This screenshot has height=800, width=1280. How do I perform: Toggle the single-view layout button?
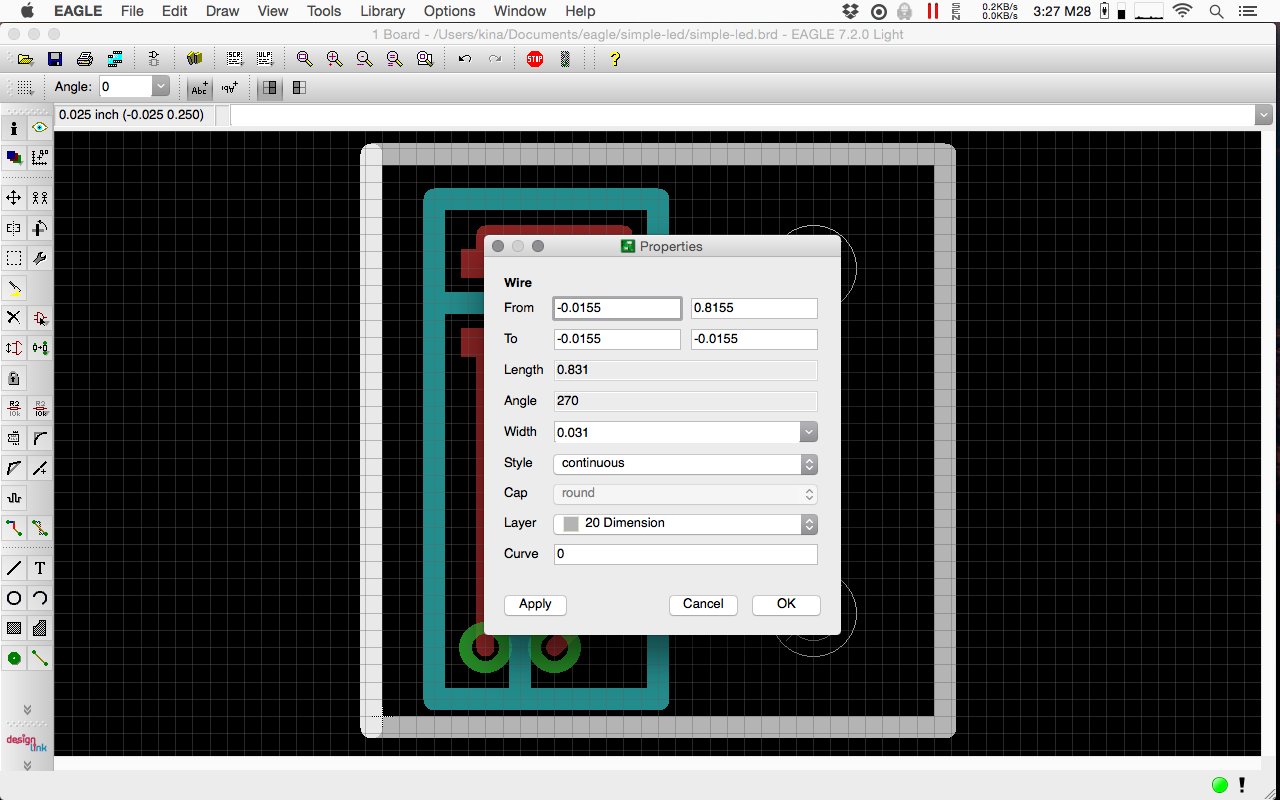tap(270, 88)
